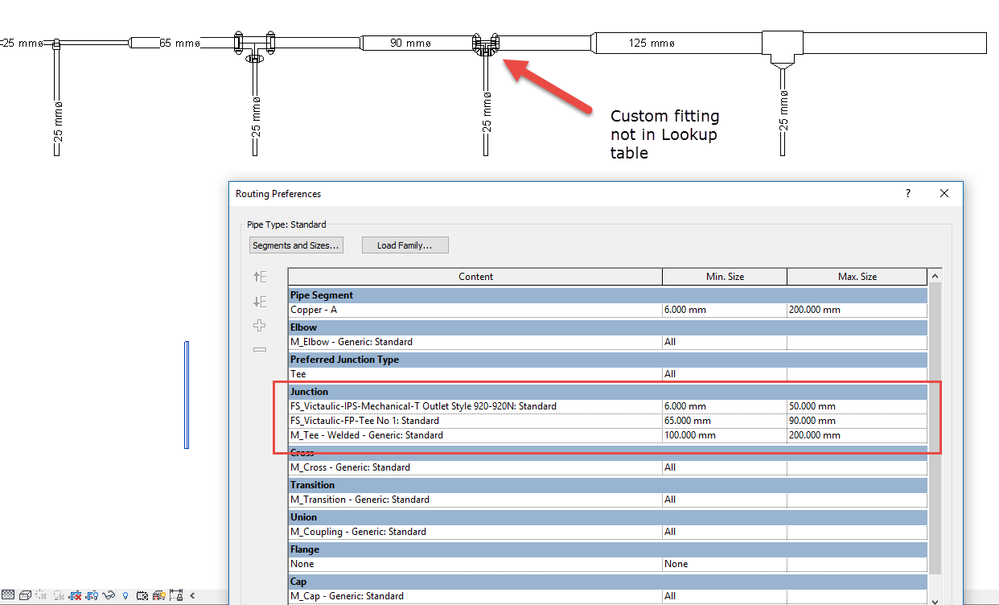The image size is (999, 605).
Task: Open the Detail Level control in view bar
Action: tap(8, 595)
